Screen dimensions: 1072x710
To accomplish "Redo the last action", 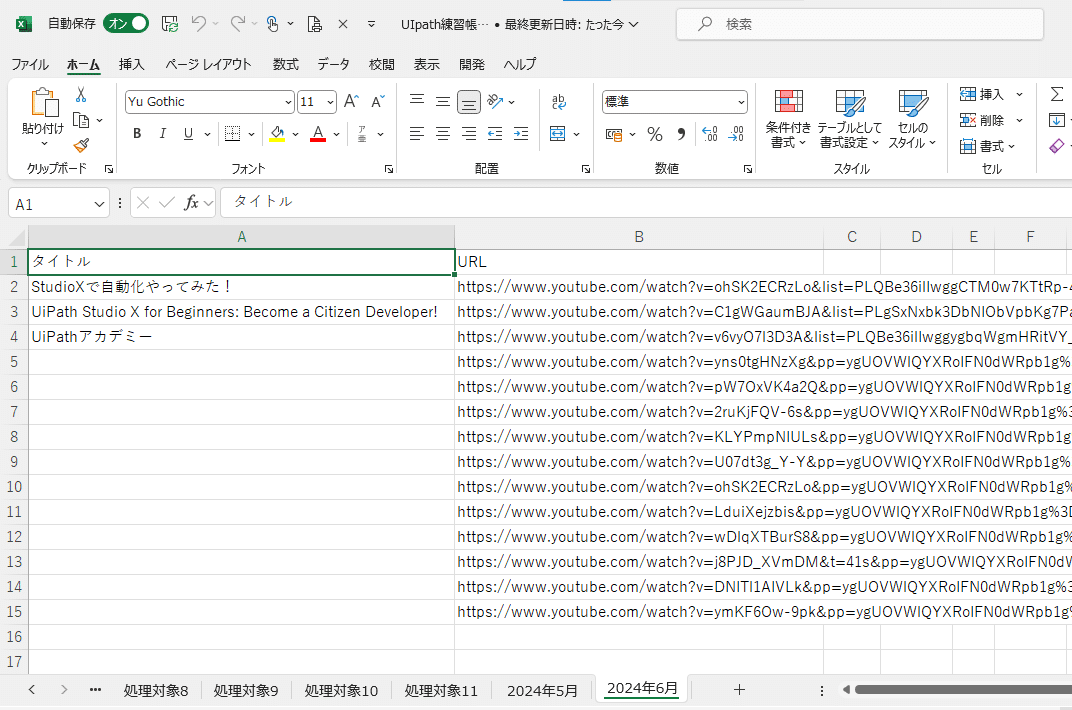I will click(x=237, y=24).
